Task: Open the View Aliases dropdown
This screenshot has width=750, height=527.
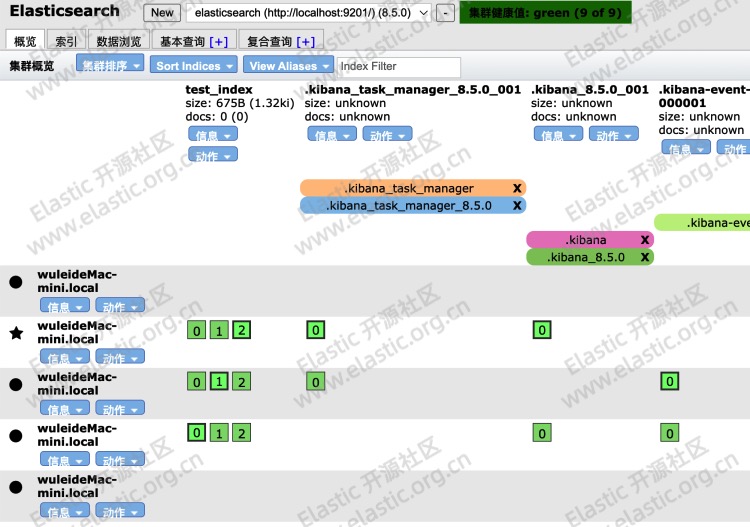Action: coord(288,66)
